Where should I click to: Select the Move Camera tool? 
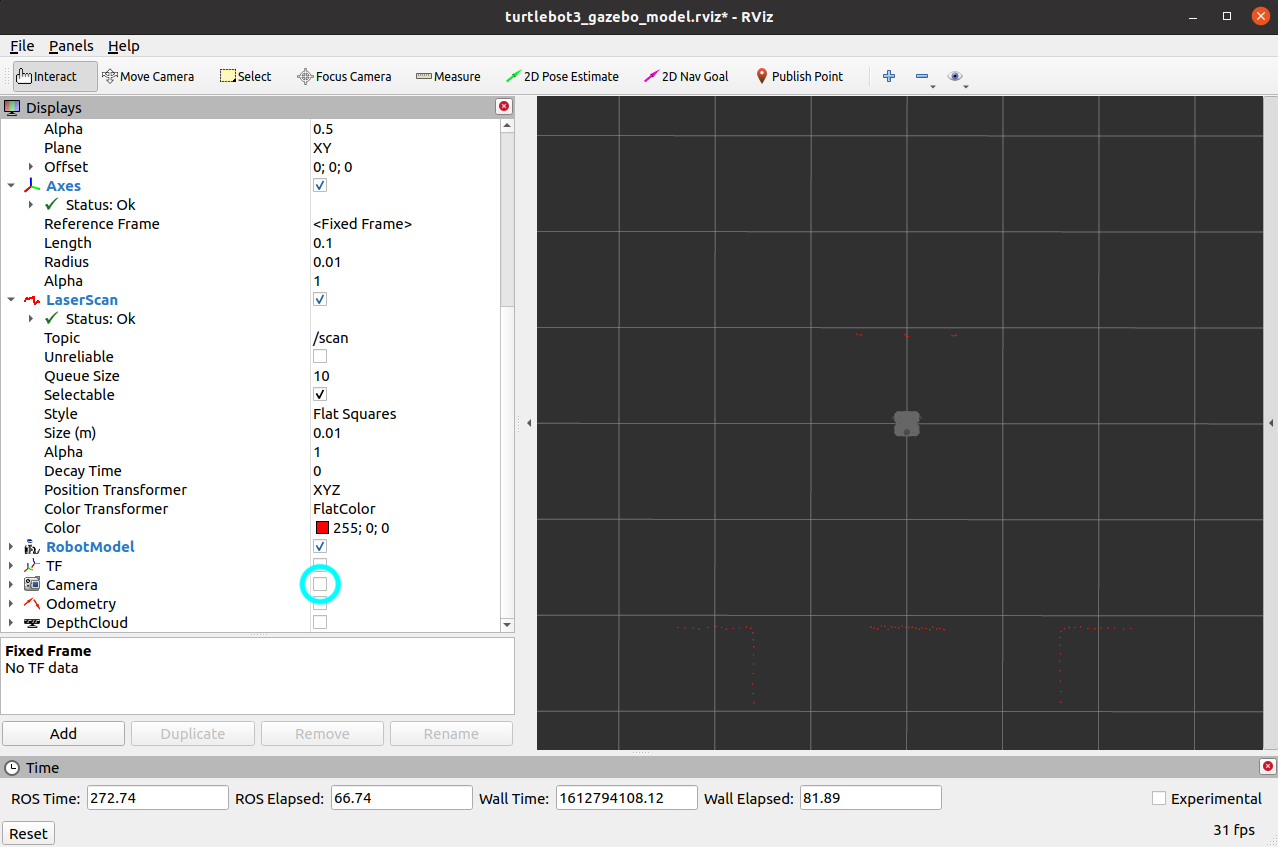148,76
